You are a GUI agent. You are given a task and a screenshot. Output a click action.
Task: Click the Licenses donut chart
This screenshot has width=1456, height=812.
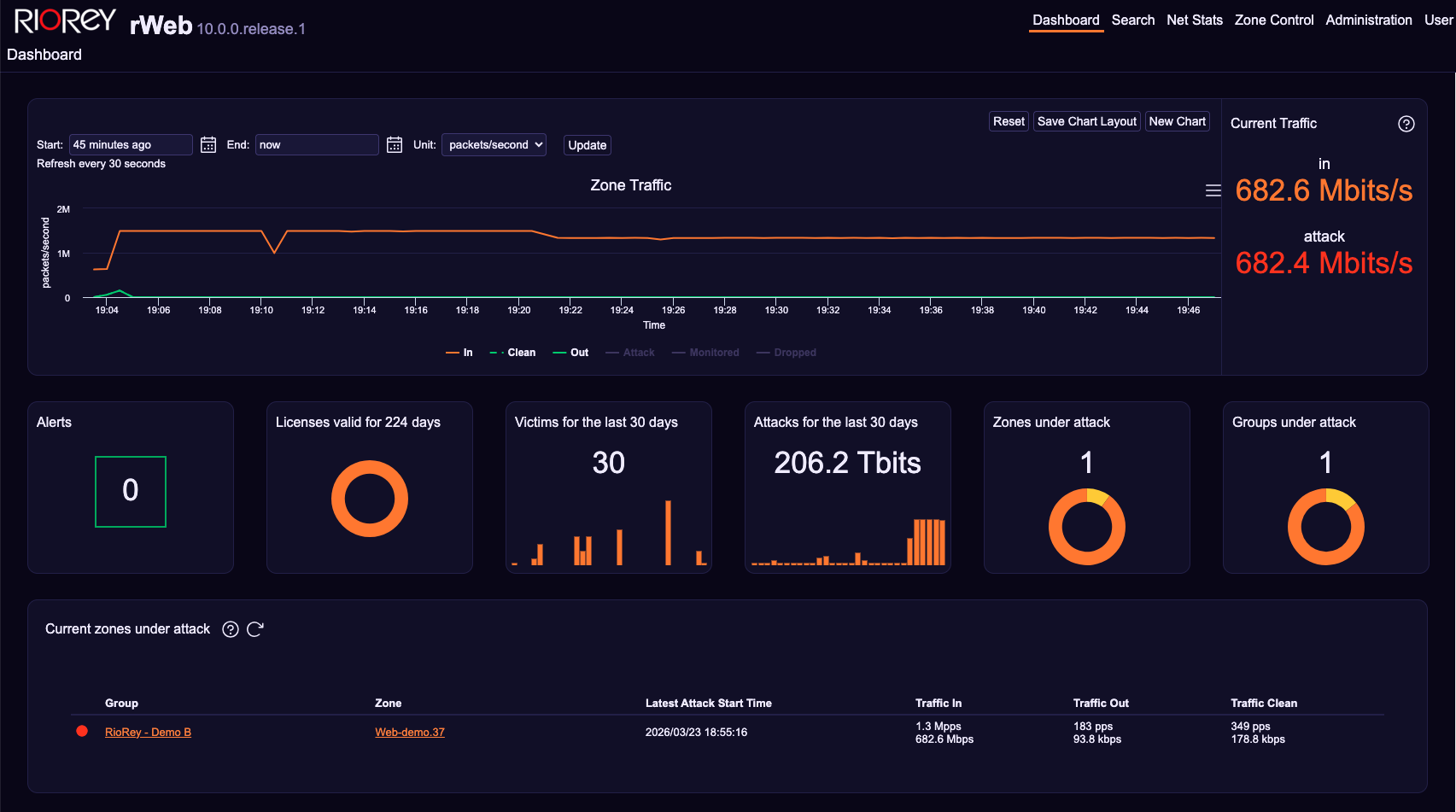click(369, 499)
